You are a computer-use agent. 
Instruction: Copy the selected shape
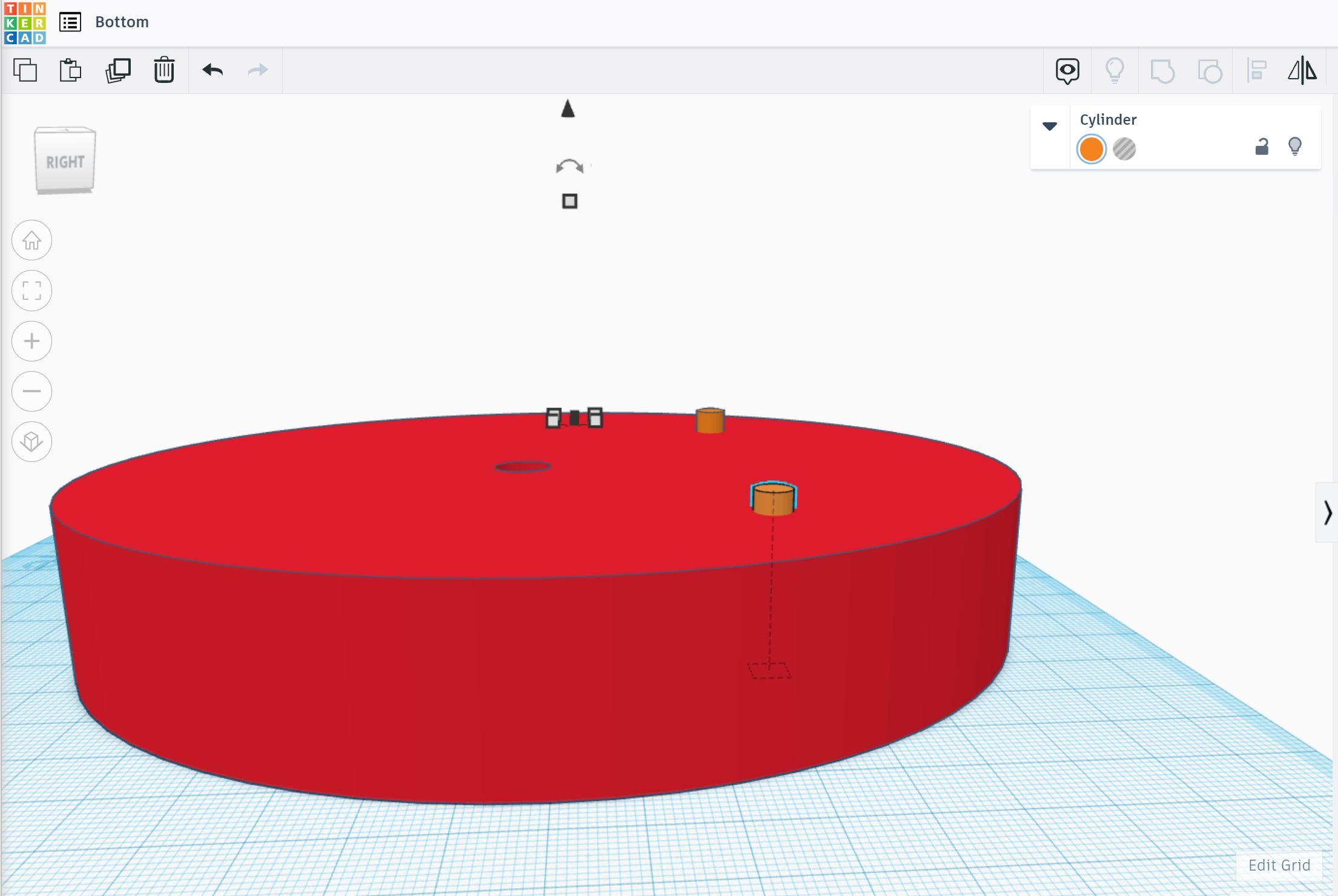(x=25, y=70)
